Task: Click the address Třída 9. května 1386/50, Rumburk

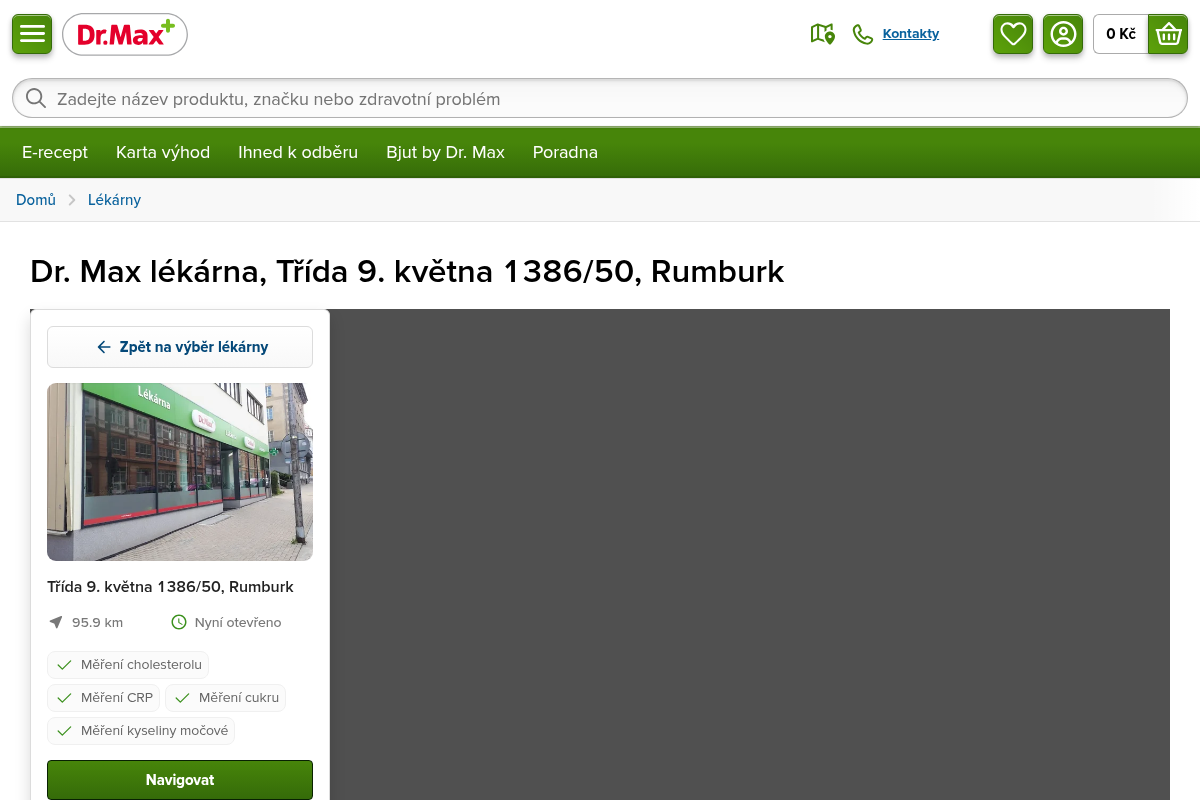Action: pos(170,587)
